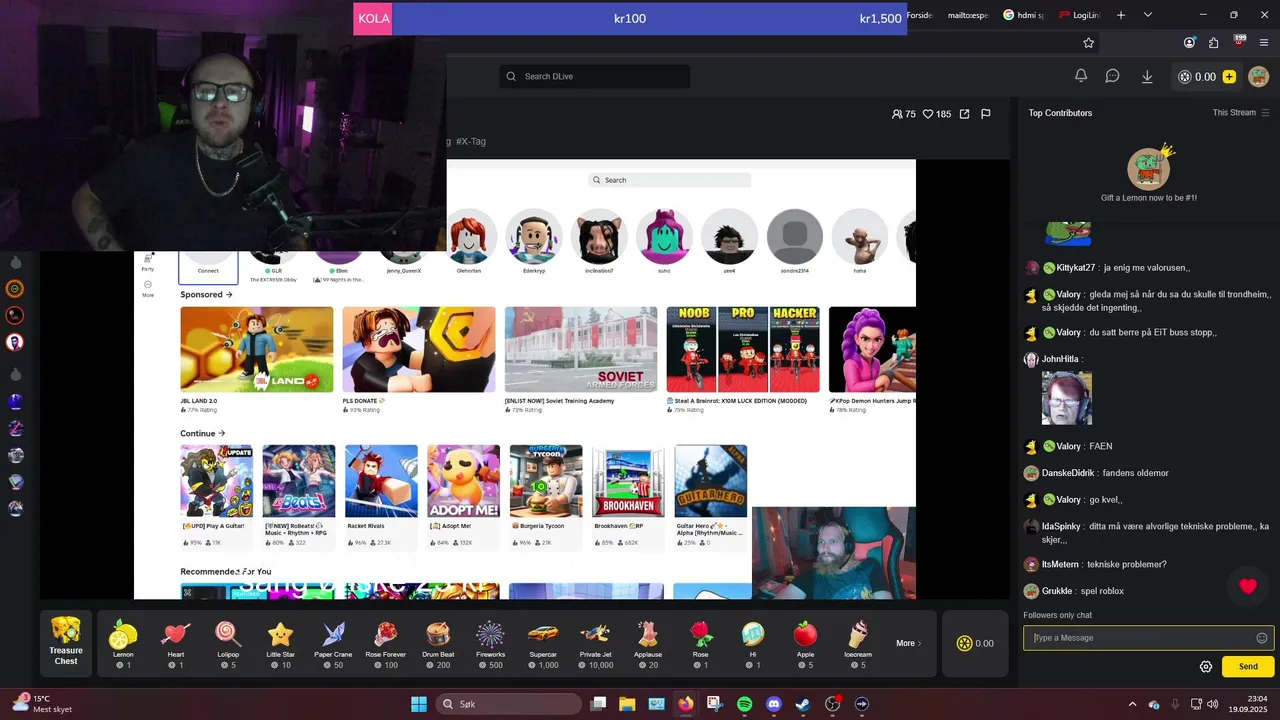
Task: Open the Firefox hamburger menu
Action: pyautogui.click(x=1265, y=43)
